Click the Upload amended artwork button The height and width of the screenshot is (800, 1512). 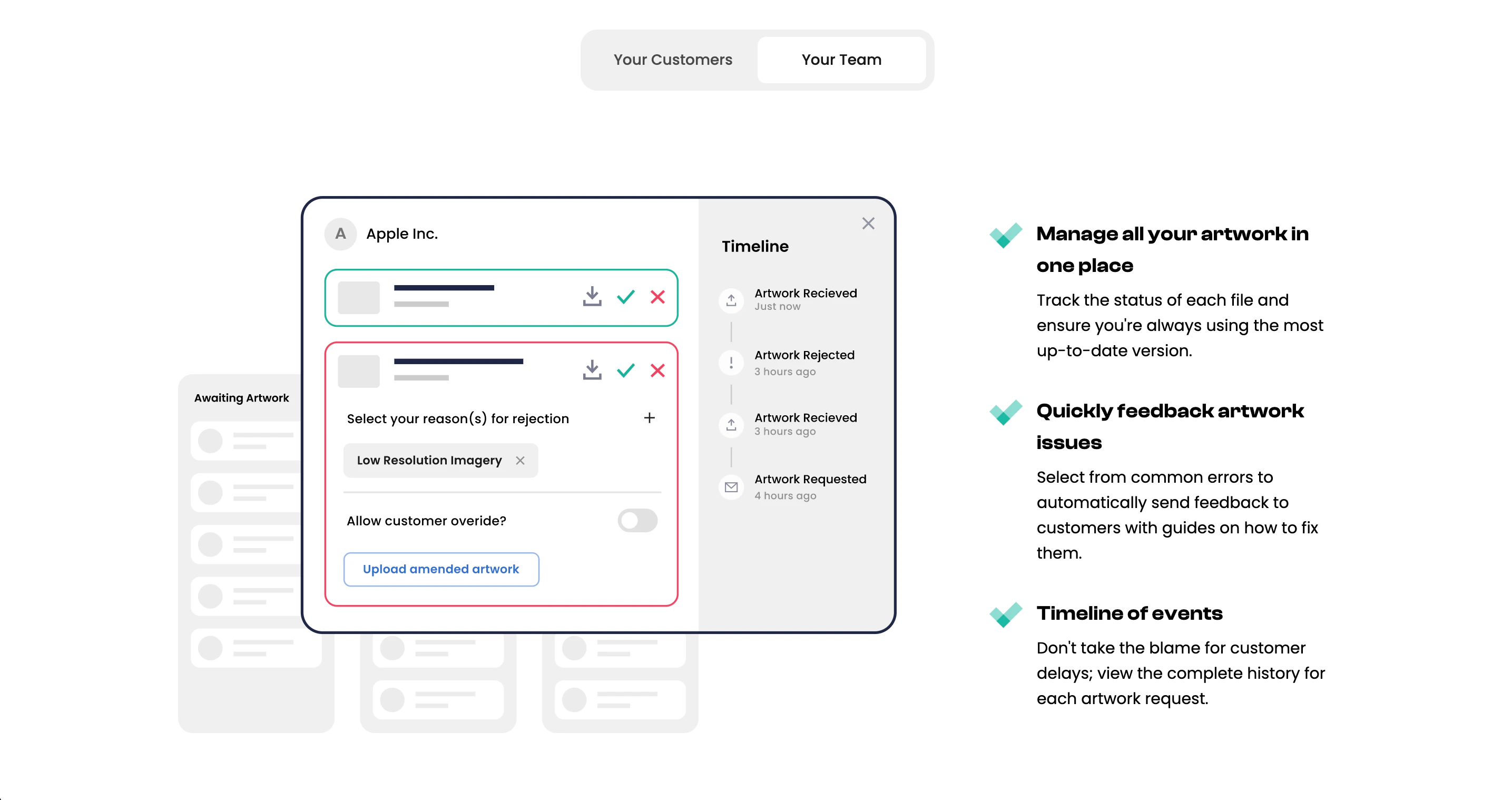tap(441, 569)
